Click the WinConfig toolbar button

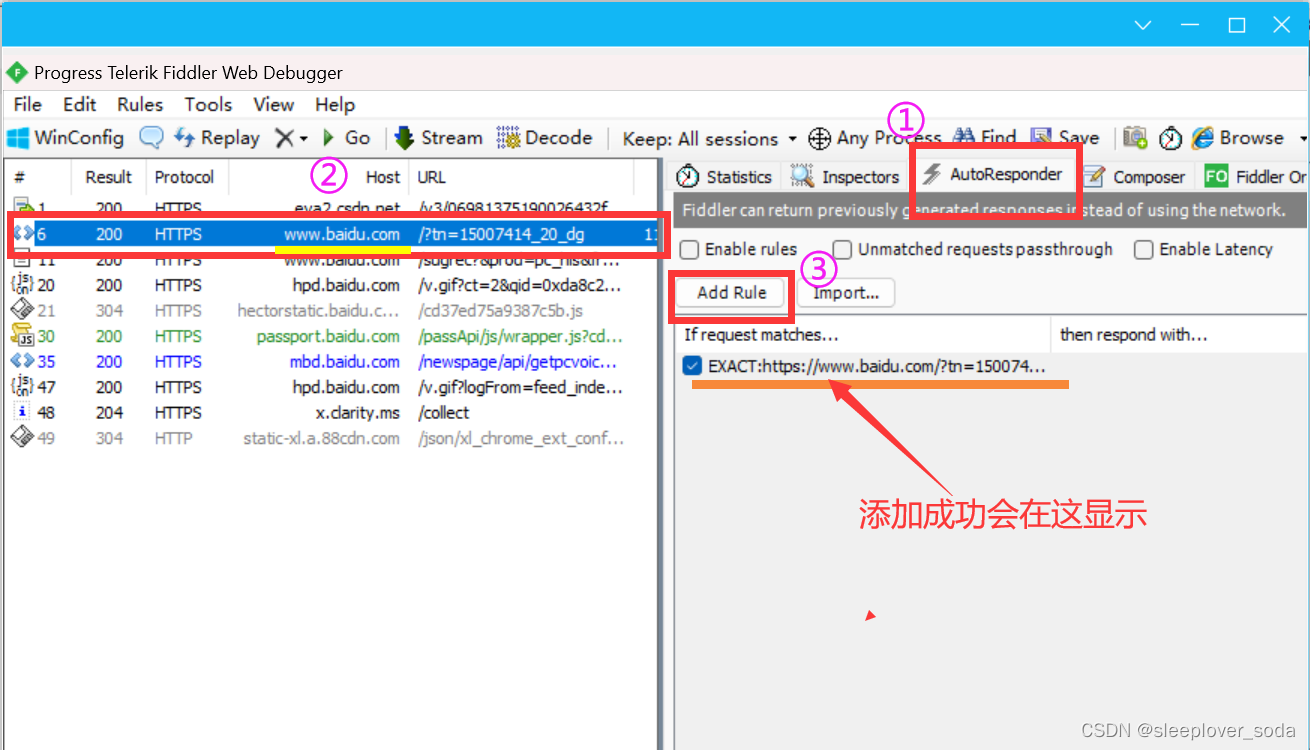(65, 138)
